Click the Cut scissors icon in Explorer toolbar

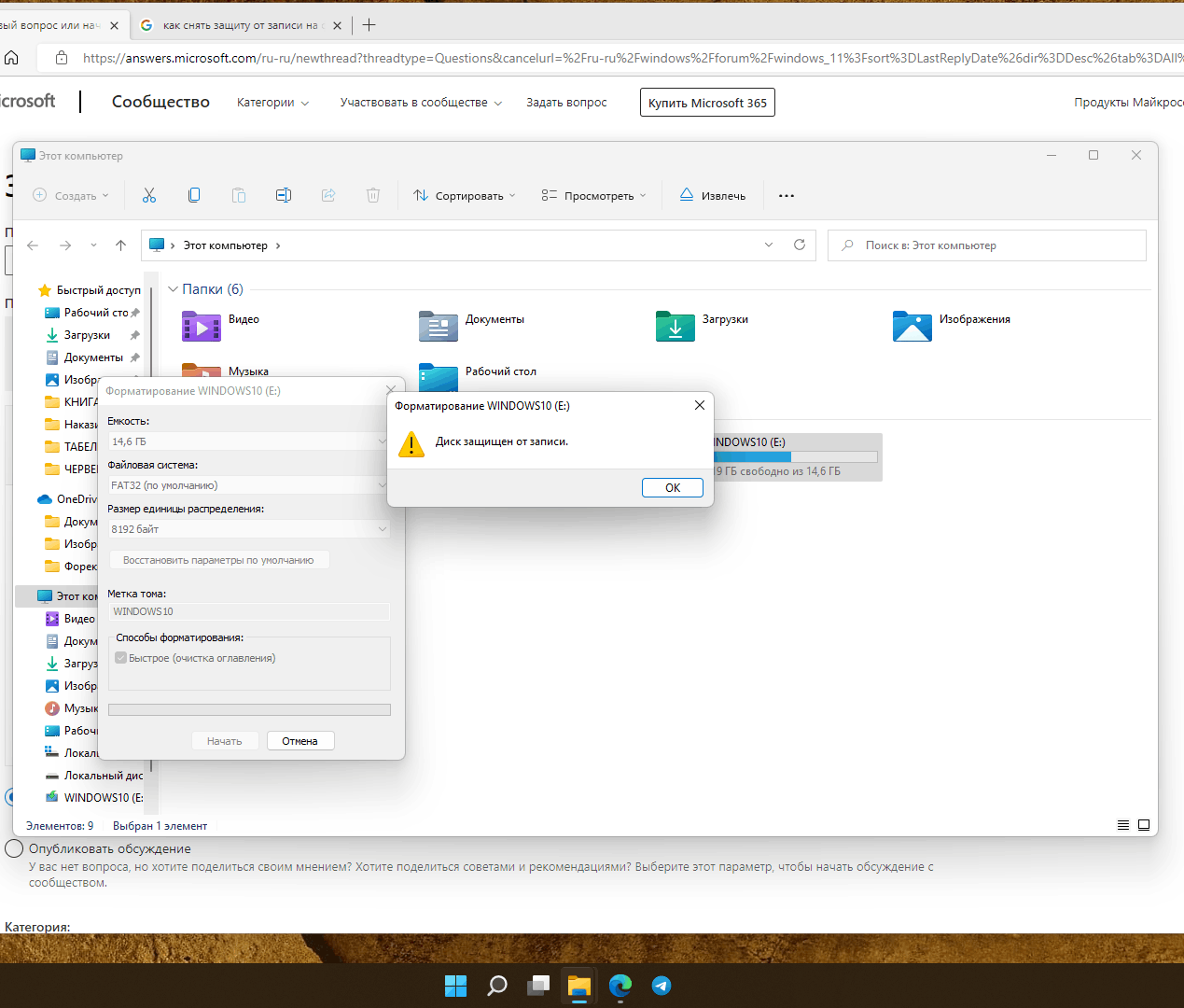[149, 195]
